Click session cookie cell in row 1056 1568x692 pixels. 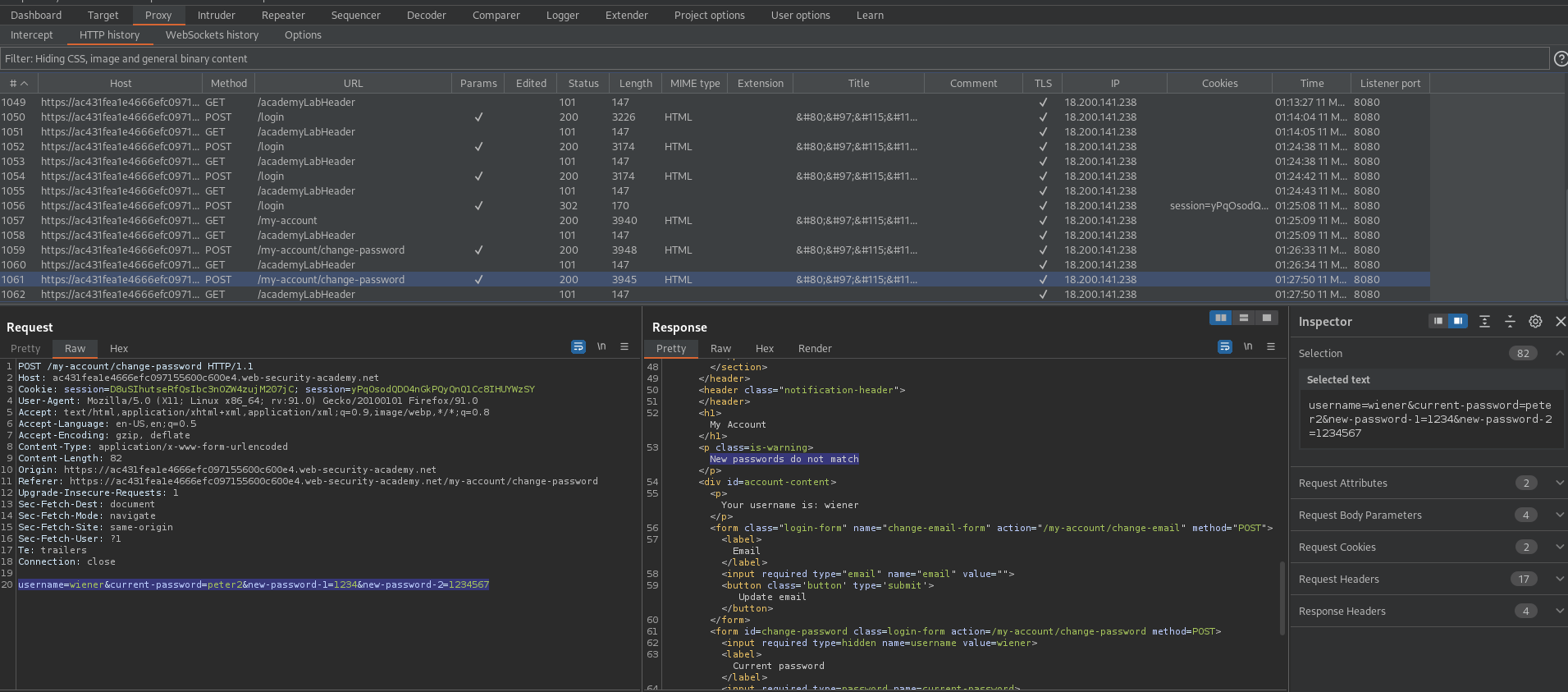pyautogui.click(x=1219, y=205)
